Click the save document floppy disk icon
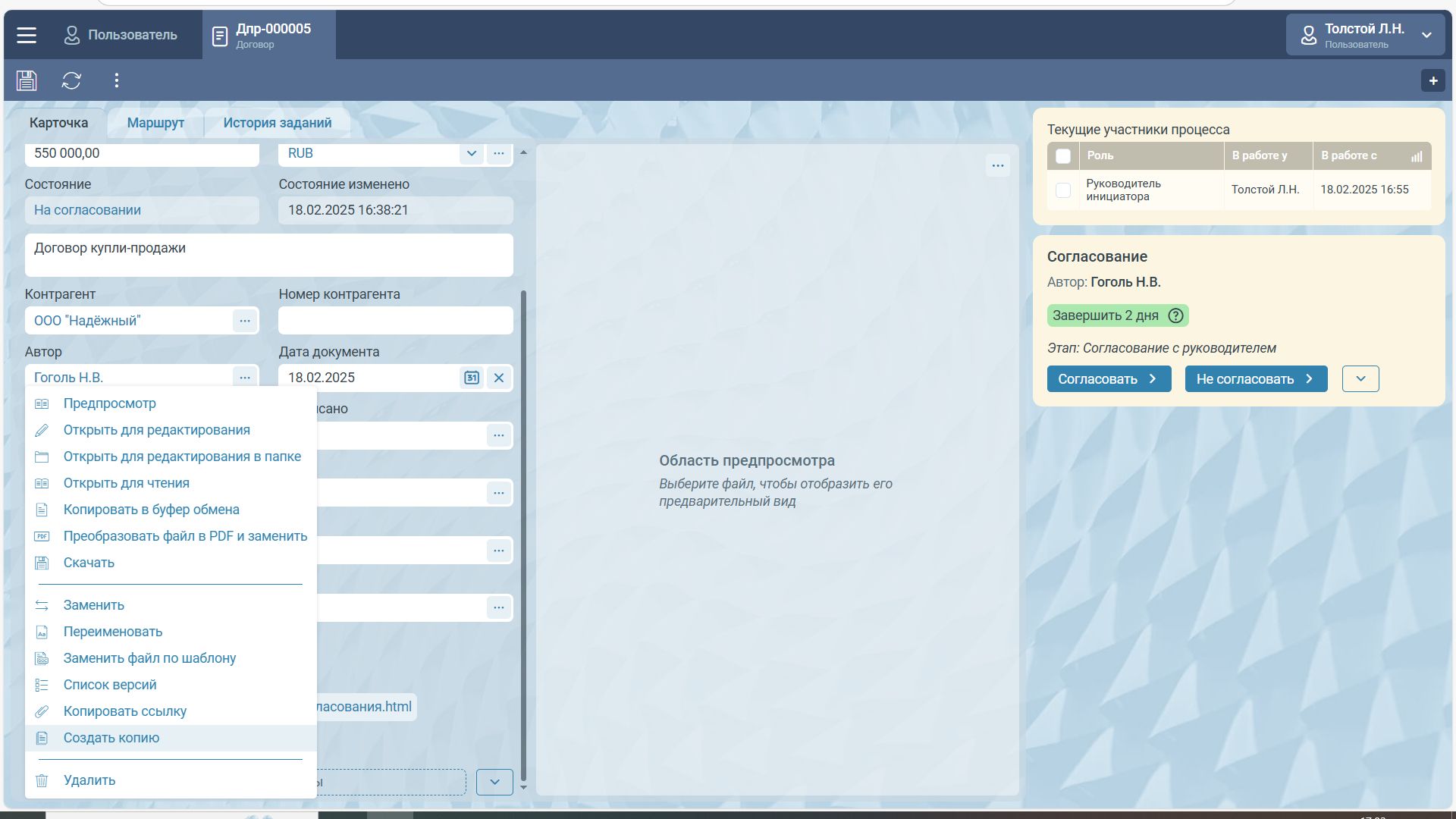 pos(27,80)
